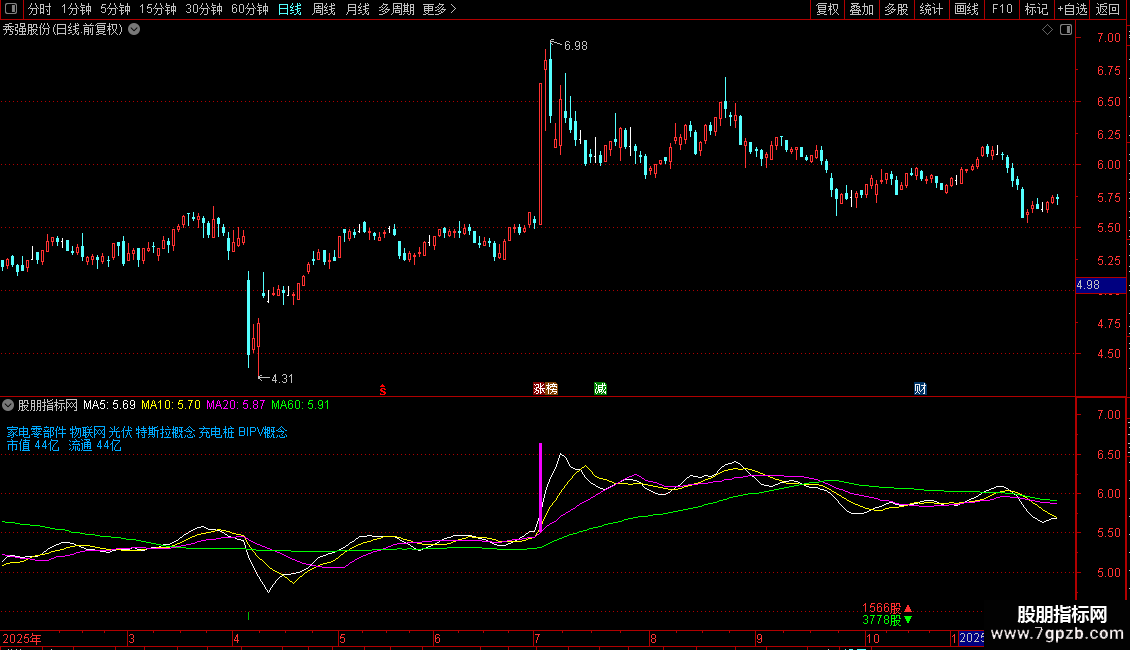Screen dimensions: 1130x650
Task: Open 多周期 multi-period view
Action: (x=396, y=9)
